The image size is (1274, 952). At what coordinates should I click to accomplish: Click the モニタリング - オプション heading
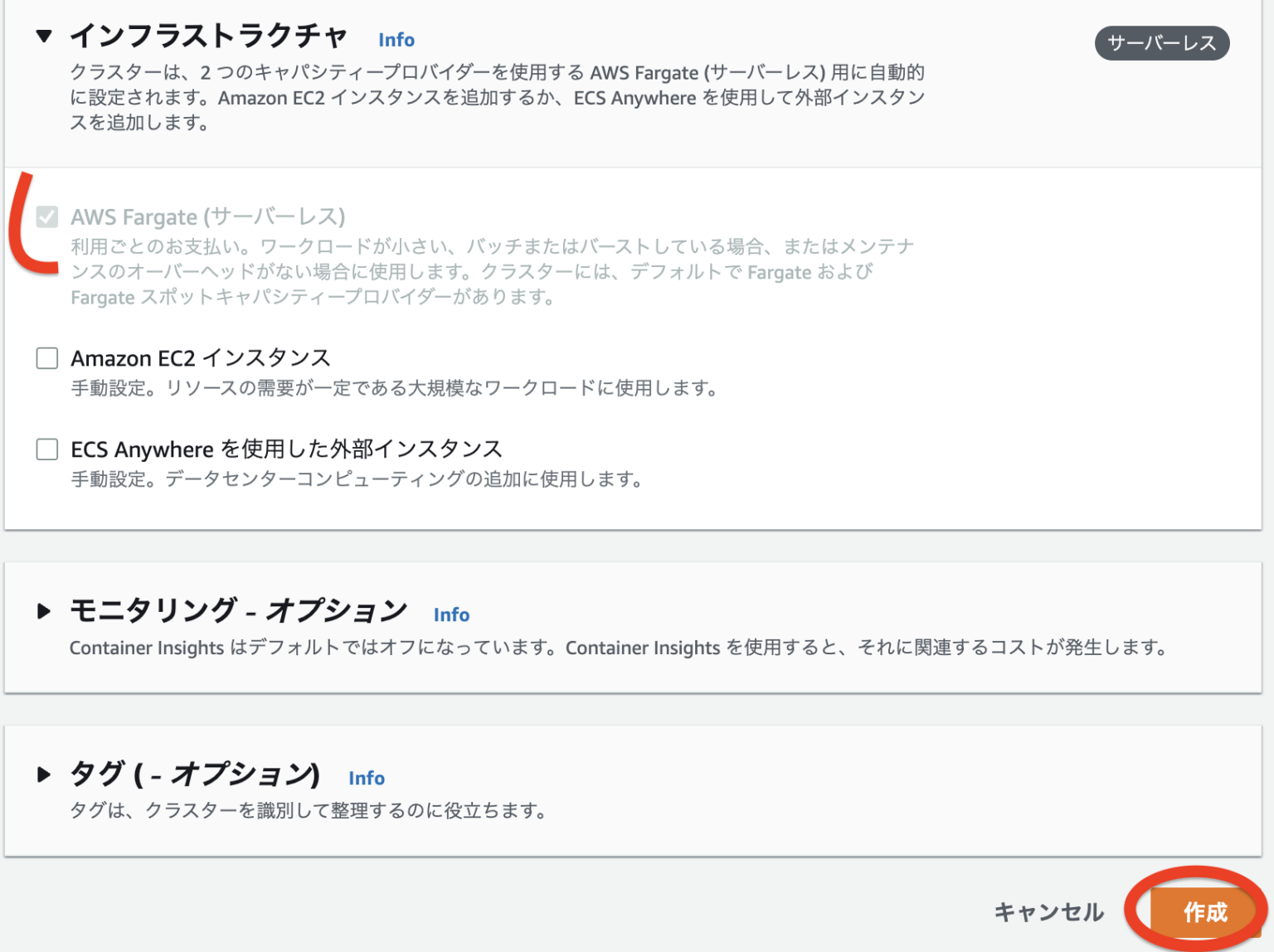pyautogui.click(x=239, y=610)
